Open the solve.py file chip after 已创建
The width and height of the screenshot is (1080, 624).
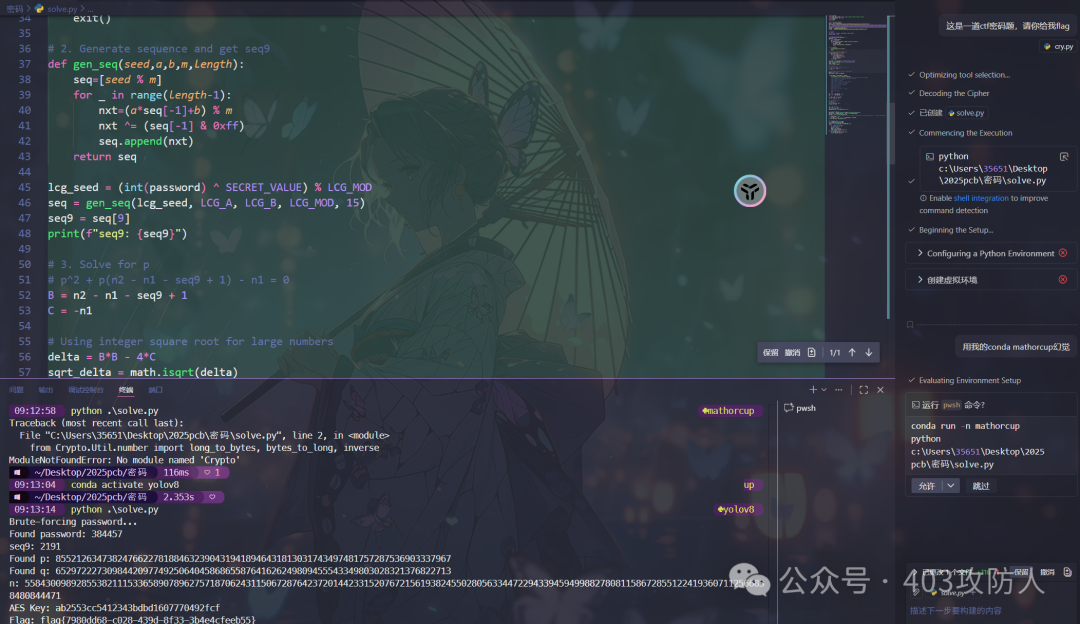pyautogui.click(x=966, y=113)
